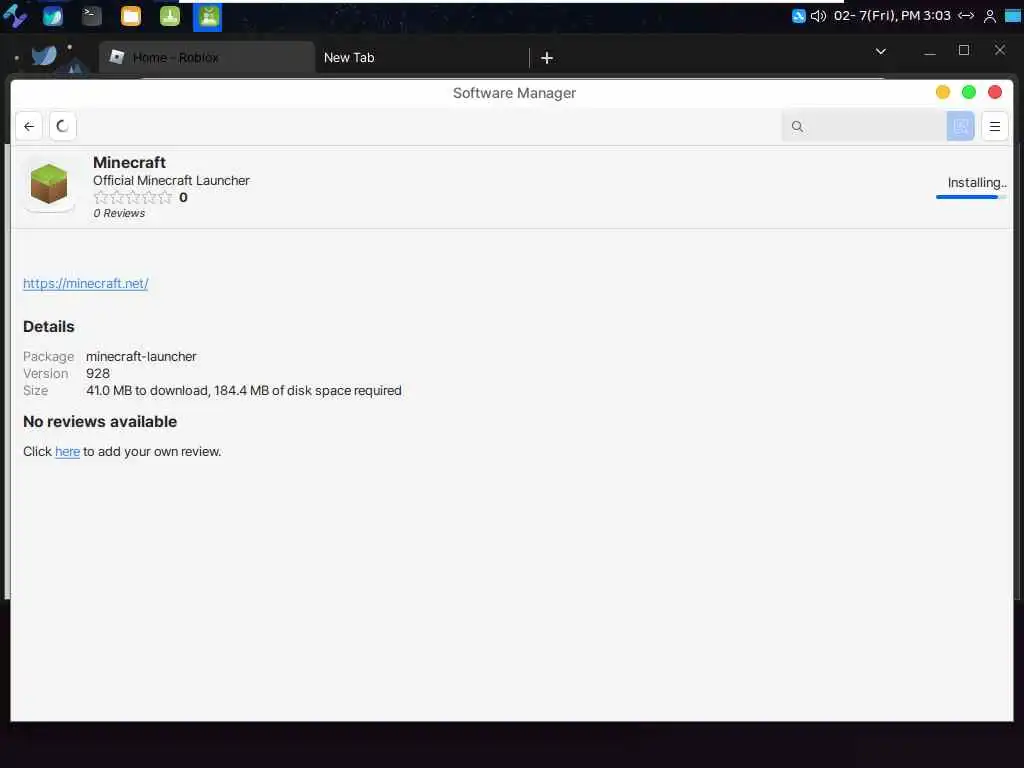
Task: Click 'here' to add a review
Action: pyautogui.click(x=67, y=451)
